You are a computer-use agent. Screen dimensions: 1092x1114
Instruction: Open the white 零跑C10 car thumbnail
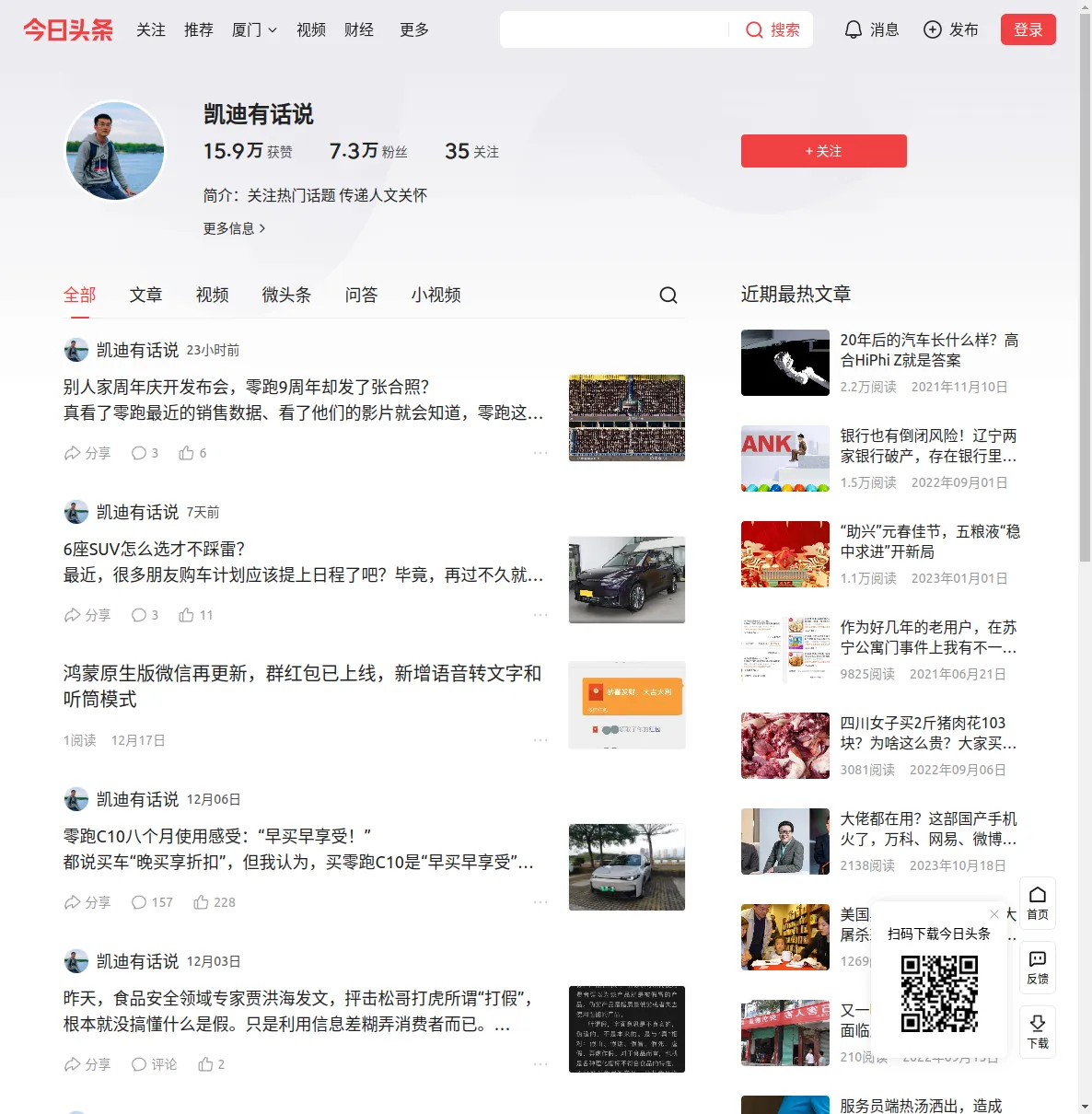(627, 867)
